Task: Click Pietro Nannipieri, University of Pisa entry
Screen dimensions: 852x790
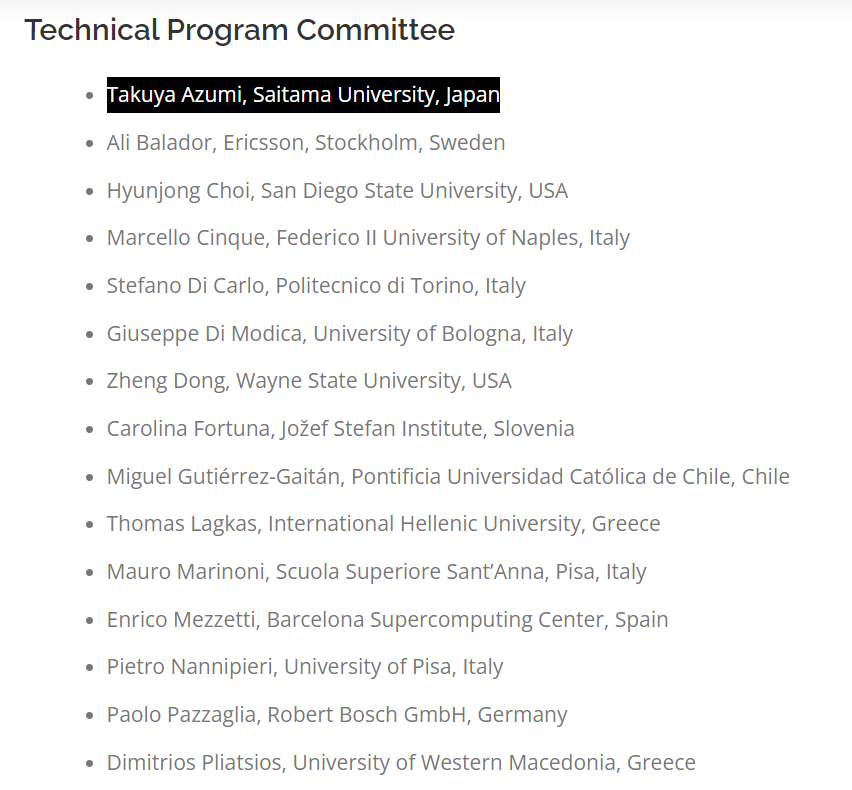Action: [x=305, y=667]
